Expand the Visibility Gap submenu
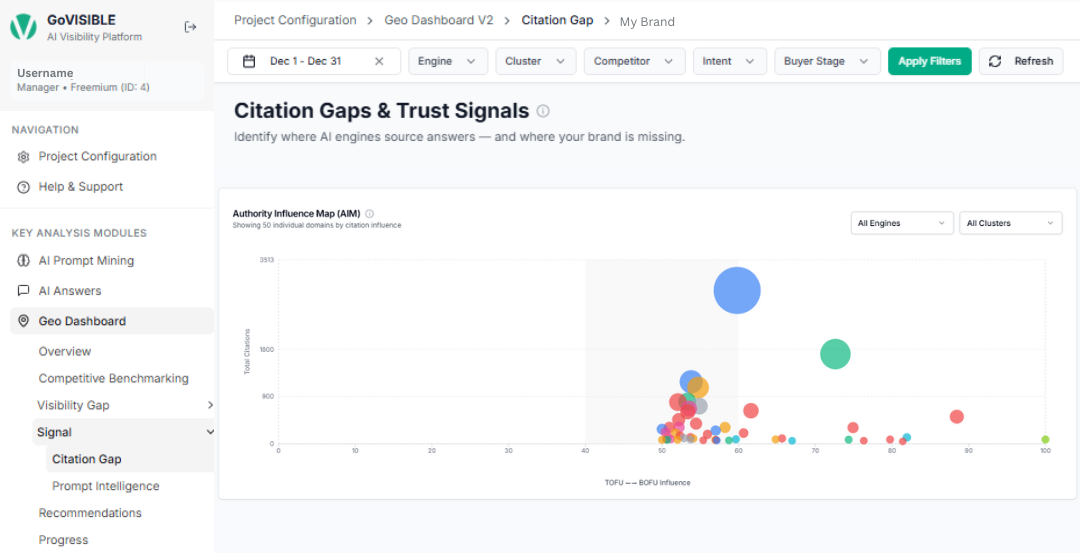1080x553 pixels. tap(210, 405)
